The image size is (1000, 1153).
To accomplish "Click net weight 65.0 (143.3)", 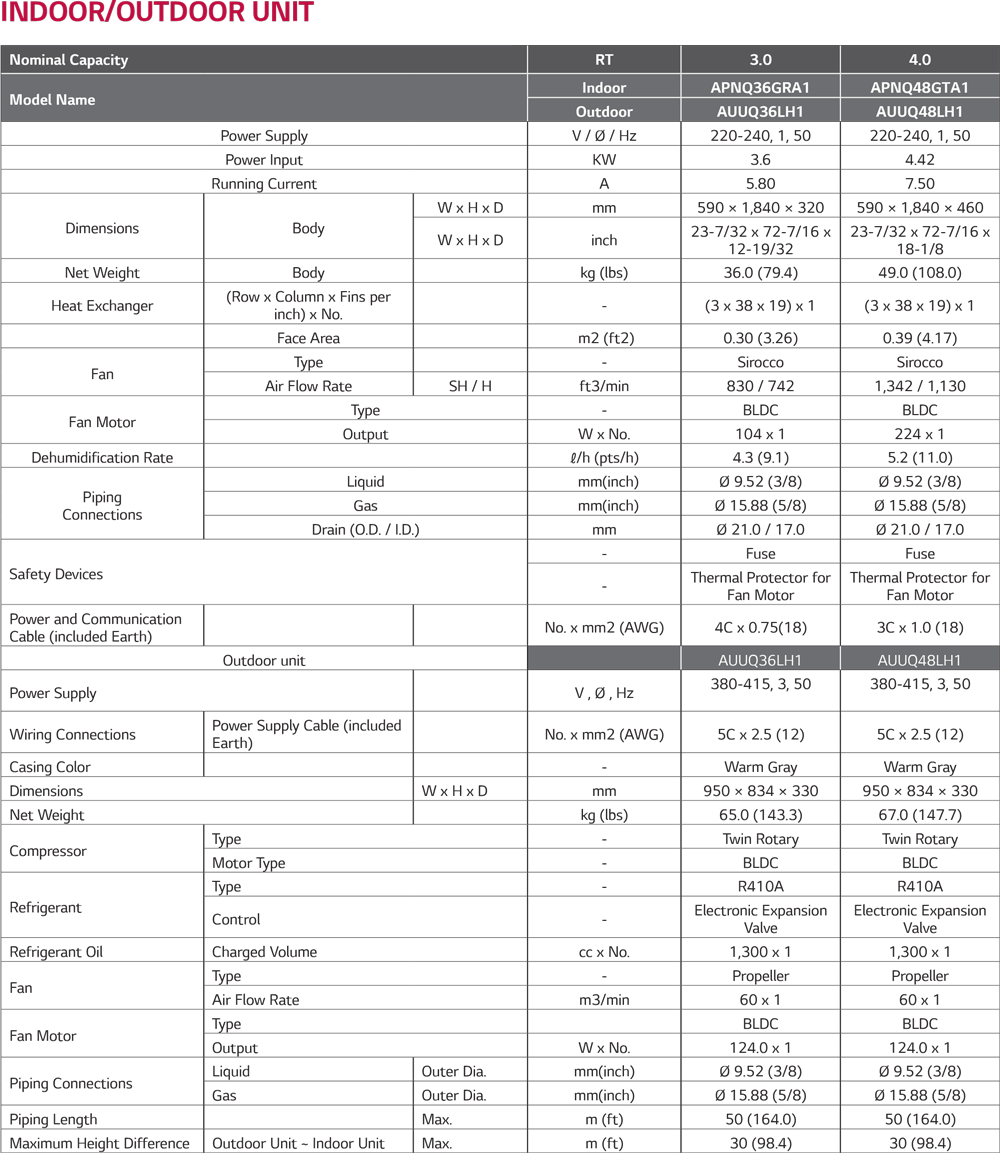I will [x=760, y=815].
